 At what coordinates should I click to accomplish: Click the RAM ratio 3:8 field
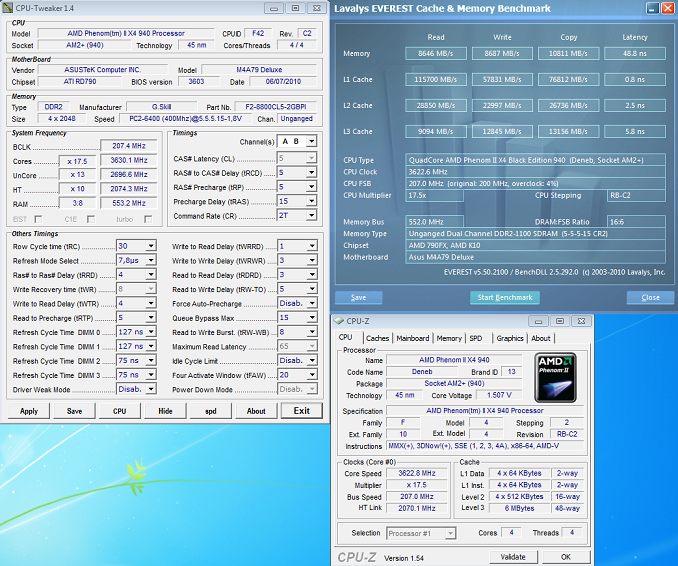coord(77,203)
